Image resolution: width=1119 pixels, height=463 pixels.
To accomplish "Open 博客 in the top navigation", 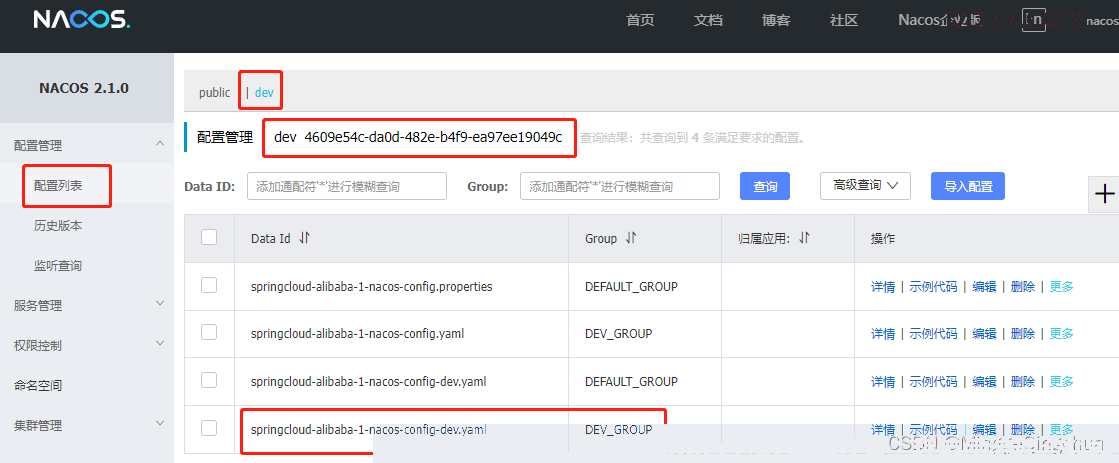I will pyautogui.click(x=776, y=20).
